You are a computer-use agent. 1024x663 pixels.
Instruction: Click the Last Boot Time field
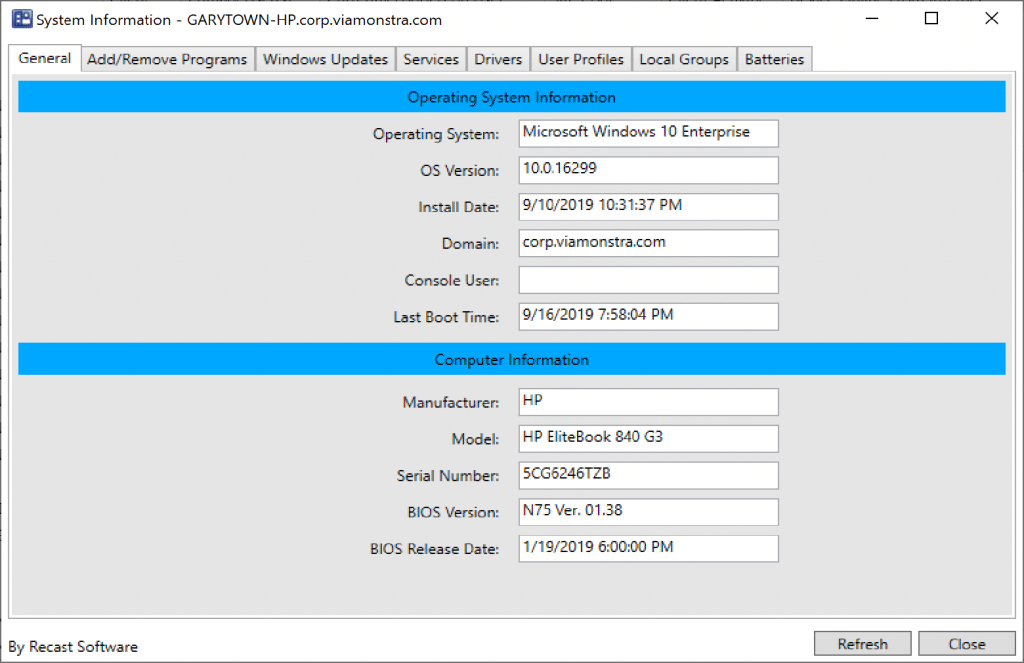click(648, 316)
